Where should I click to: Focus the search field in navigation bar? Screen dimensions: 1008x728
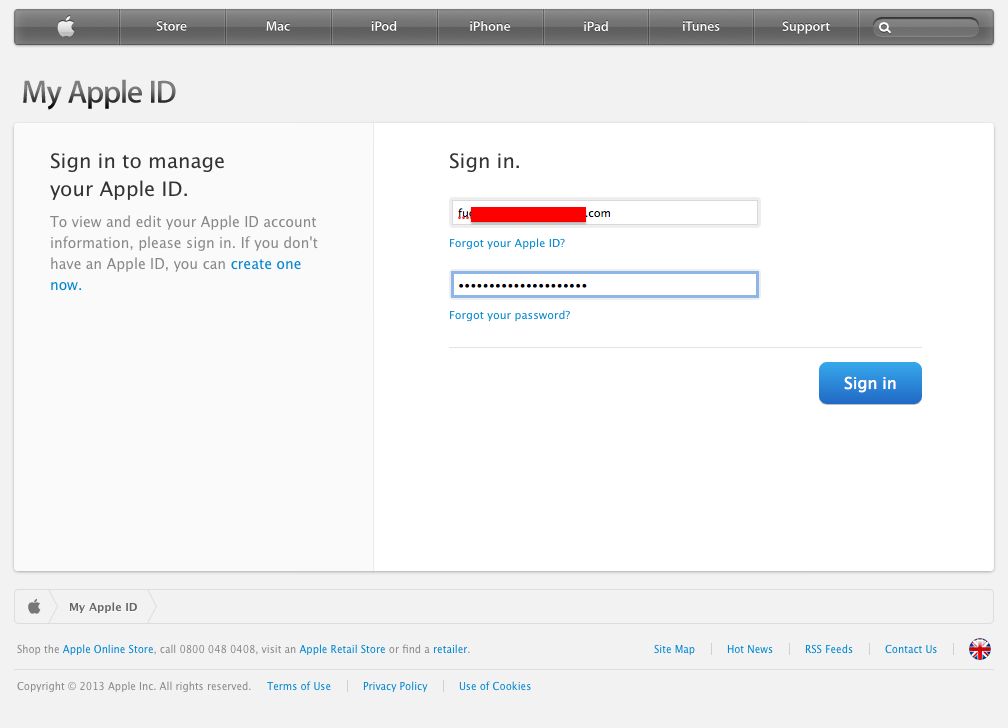pyautogui.click(x=926, y=28)
